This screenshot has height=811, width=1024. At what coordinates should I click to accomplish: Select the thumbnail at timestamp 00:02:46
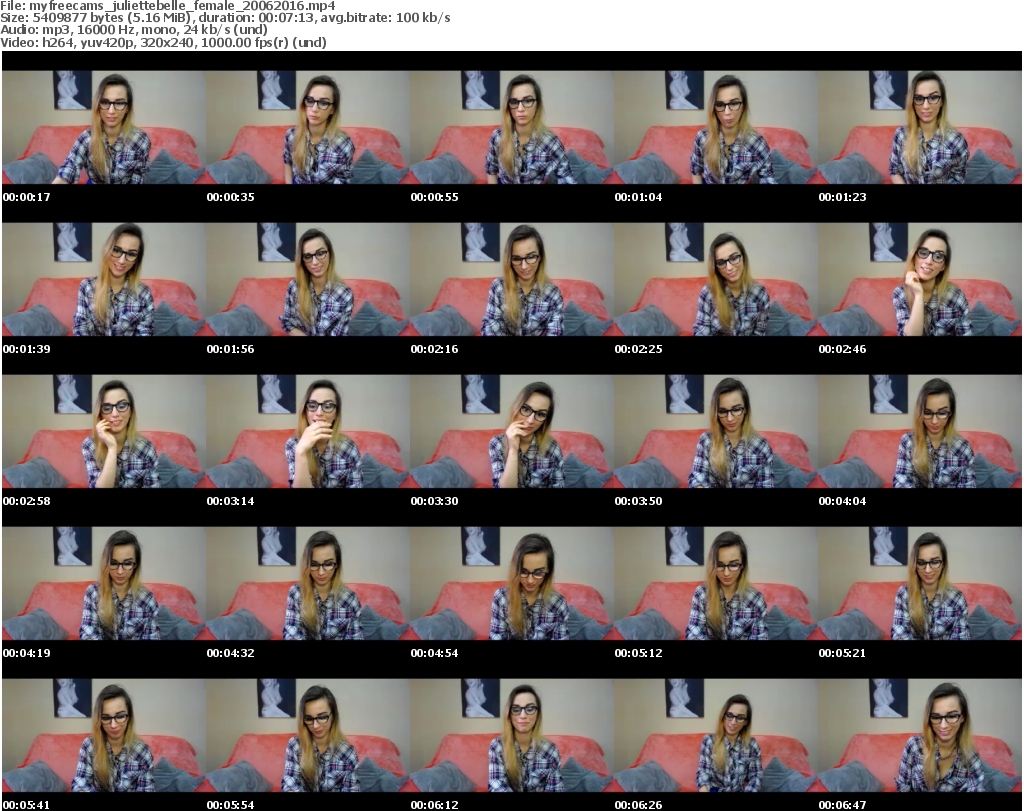920,279
